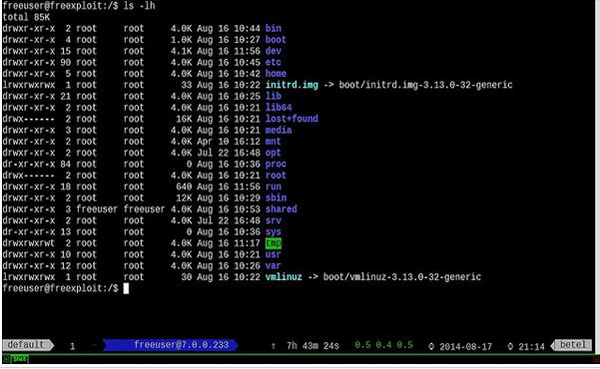Click the ls -lh command text
Screen dimensions: 600x369
click(139, 6)
